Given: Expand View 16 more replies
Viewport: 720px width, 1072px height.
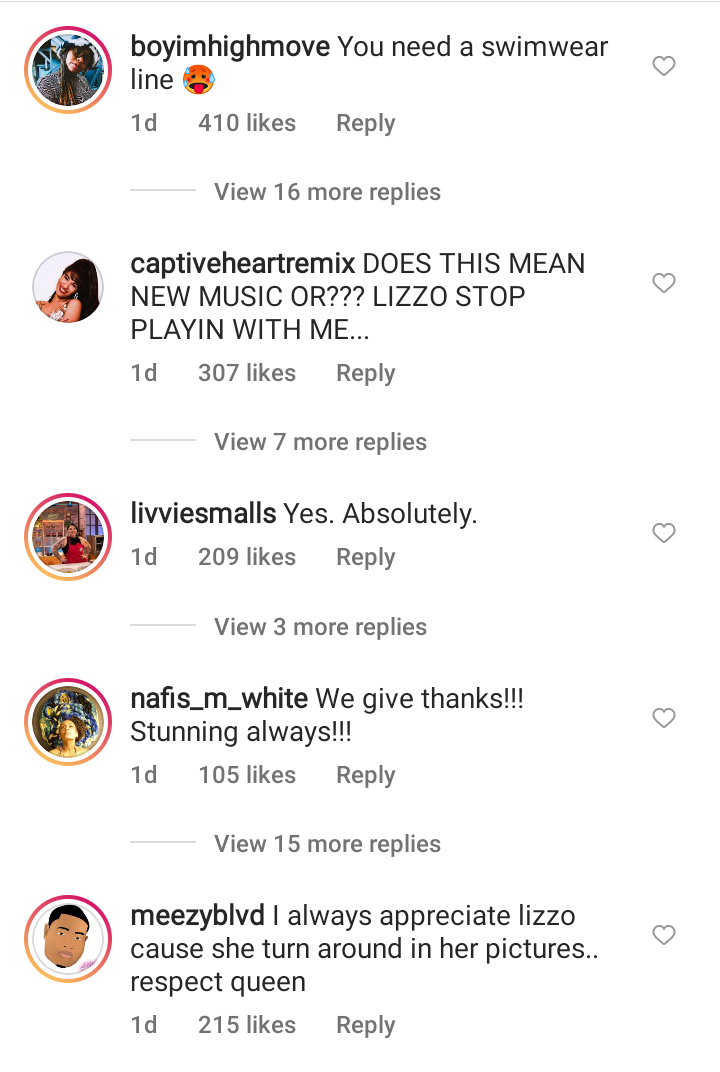Looking at the screenshot, I should click(327, 192).
